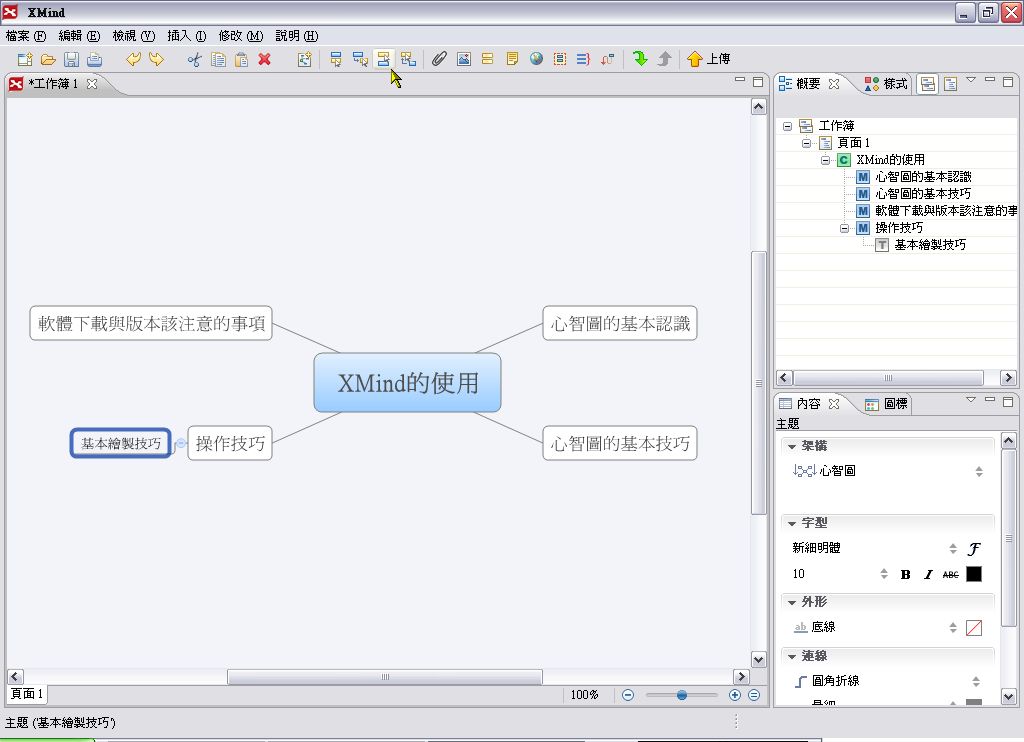Viewport: 1024px width, 742px height.
Task: Add a hyperlink using the globe icon
Action: coord(536,59)
